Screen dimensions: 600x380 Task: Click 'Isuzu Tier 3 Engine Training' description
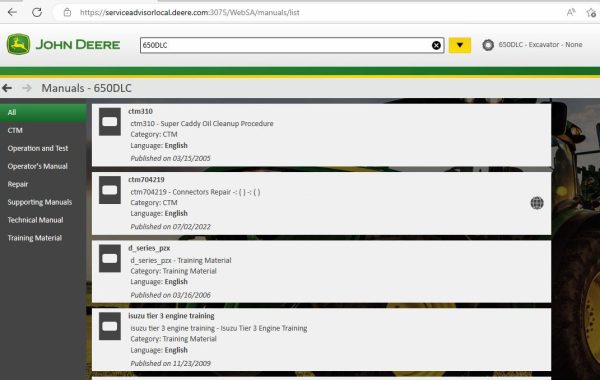(x=264, y=328)
